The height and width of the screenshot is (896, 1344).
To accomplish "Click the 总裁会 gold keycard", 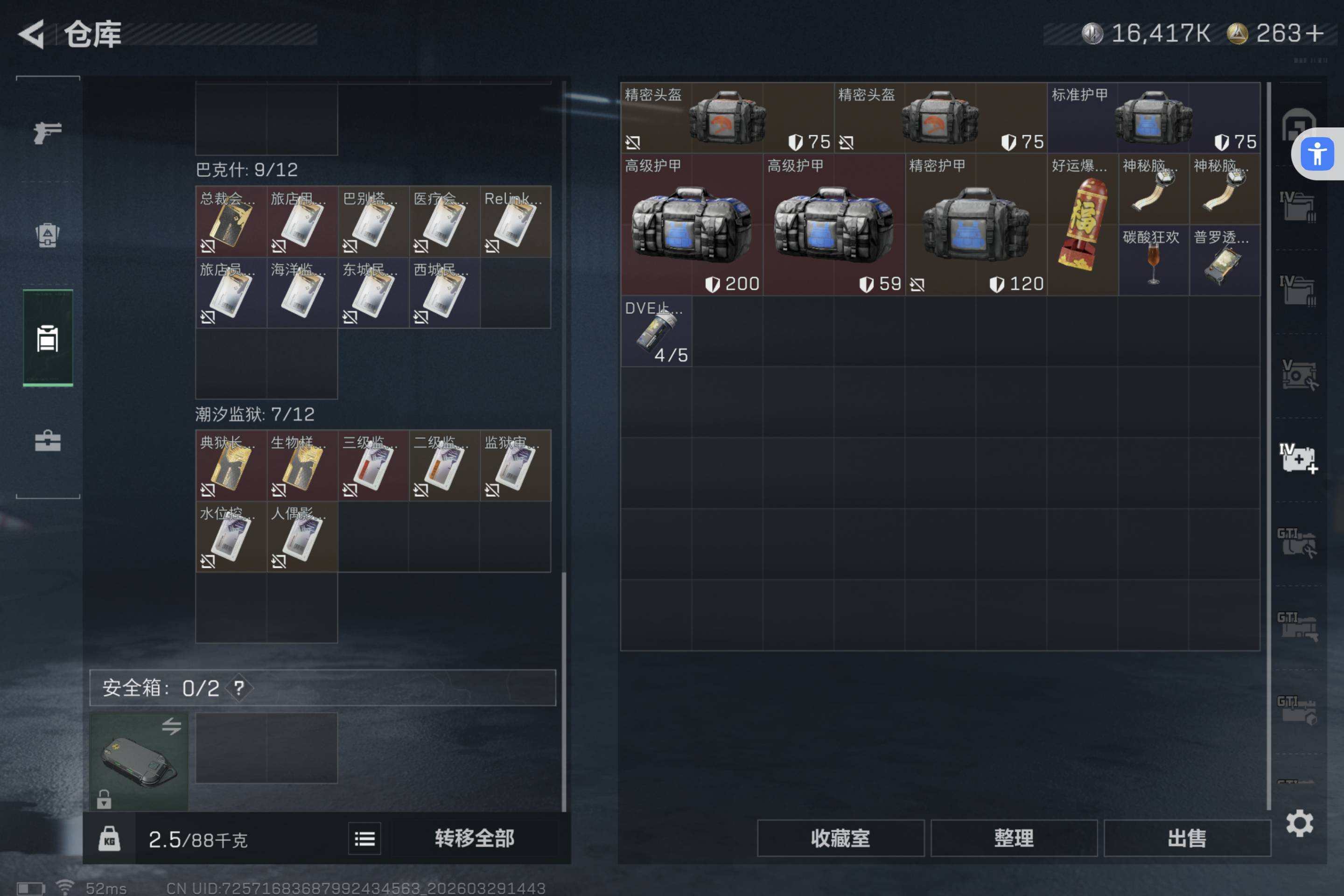I will click(x=231, y=221).
